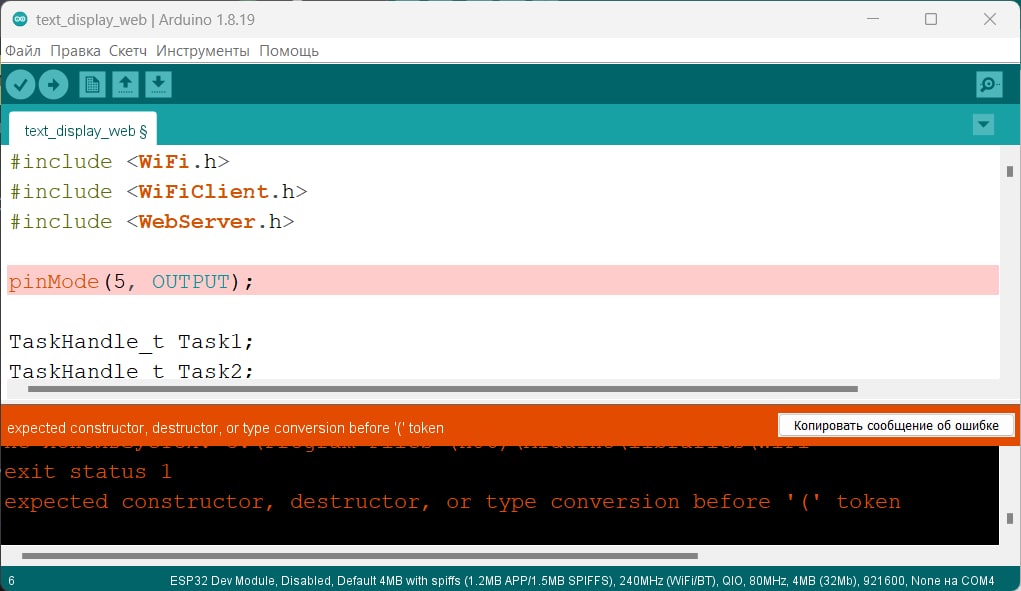Close the Arduino window

coord(990,19)
